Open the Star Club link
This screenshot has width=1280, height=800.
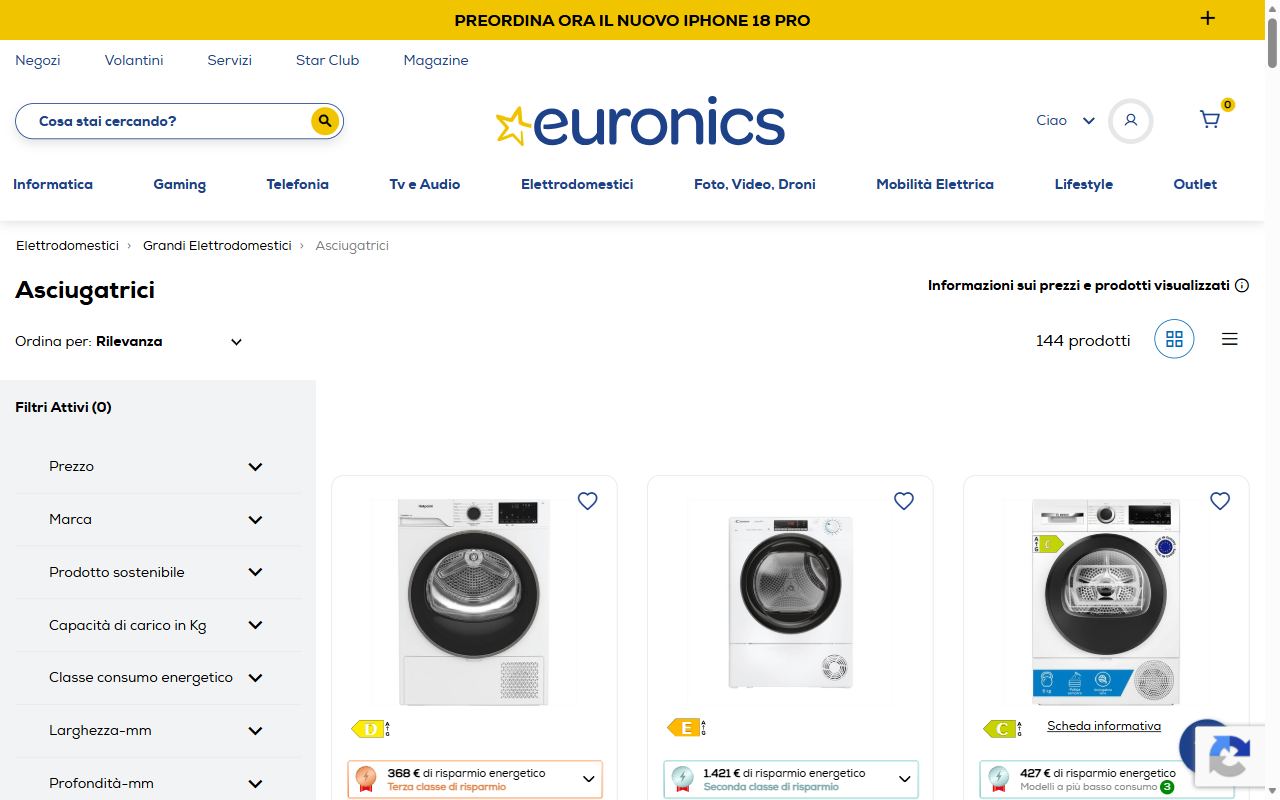(327, 60)
